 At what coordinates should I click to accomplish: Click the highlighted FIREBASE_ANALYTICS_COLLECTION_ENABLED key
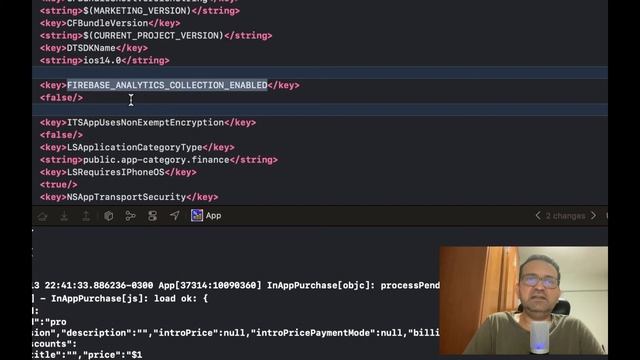tap(167, 85)
